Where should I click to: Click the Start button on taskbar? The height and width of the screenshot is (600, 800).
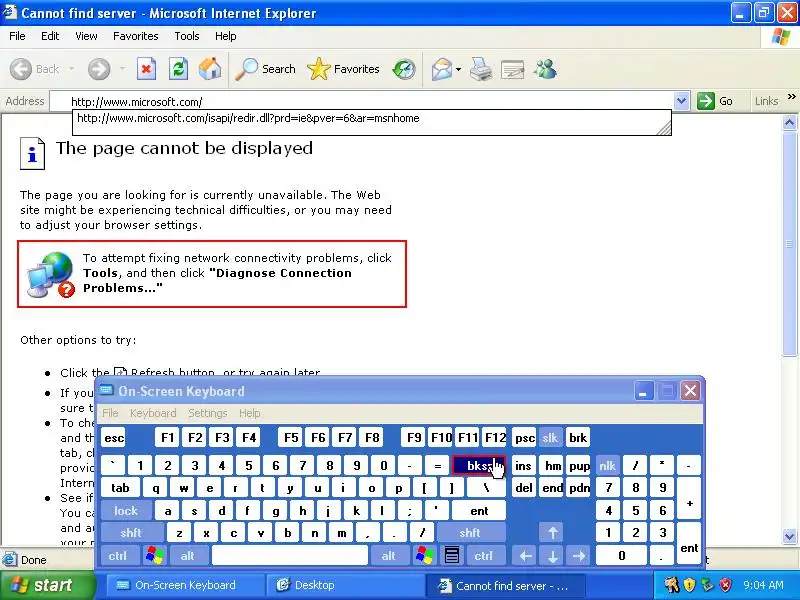[47, 585]
